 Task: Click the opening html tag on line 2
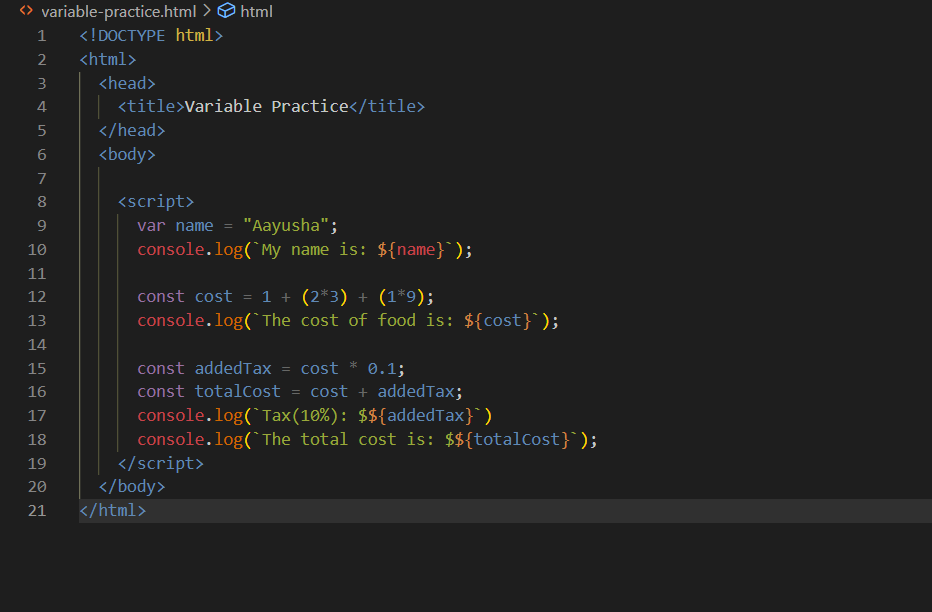point(108,59)
